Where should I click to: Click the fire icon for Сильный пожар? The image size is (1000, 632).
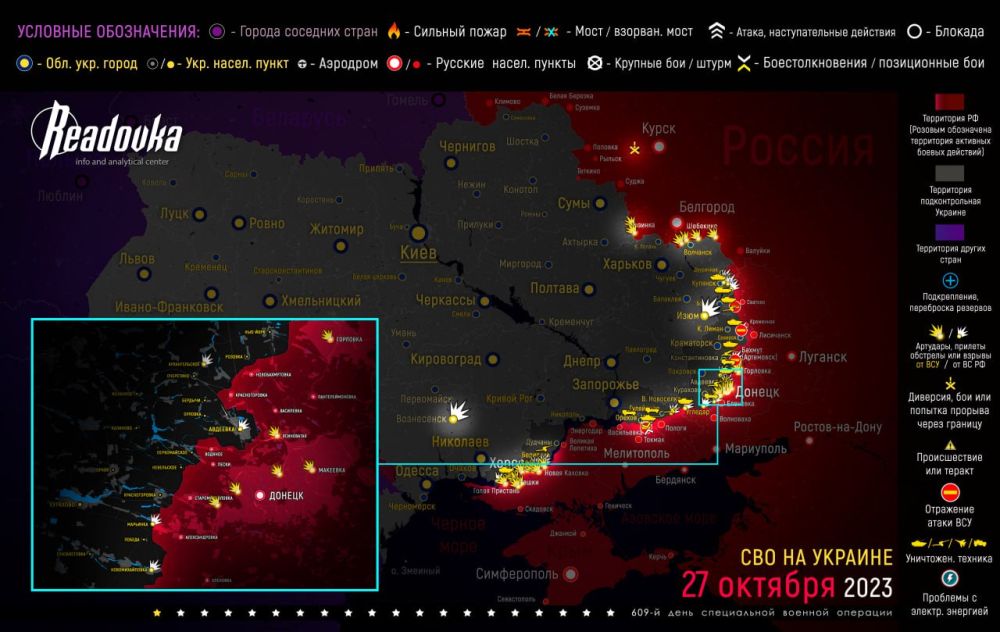click(394, 31)
